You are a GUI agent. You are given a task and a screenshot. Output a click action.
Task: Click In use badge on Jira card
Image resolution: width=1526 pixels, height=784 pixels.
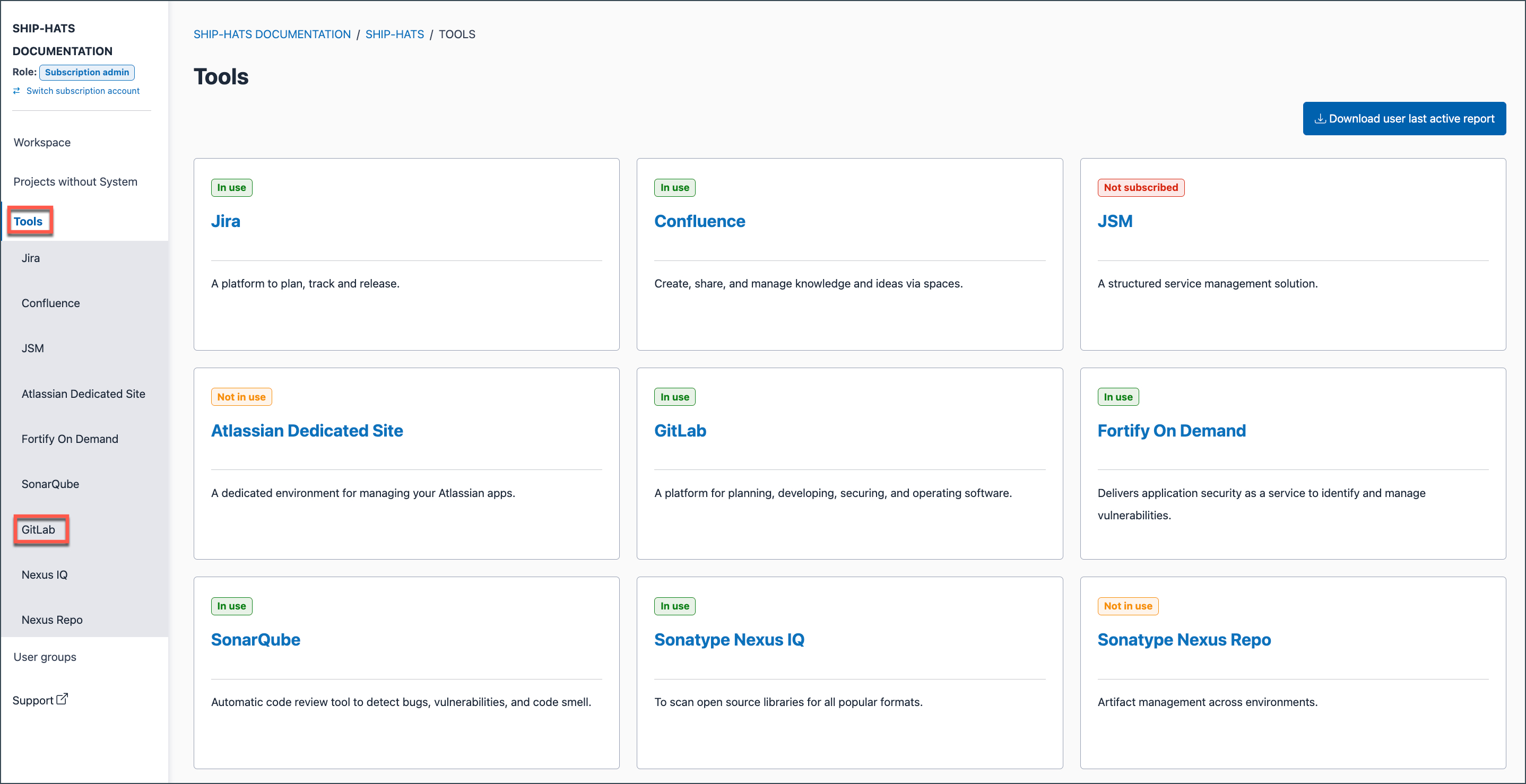pos(232,188)
